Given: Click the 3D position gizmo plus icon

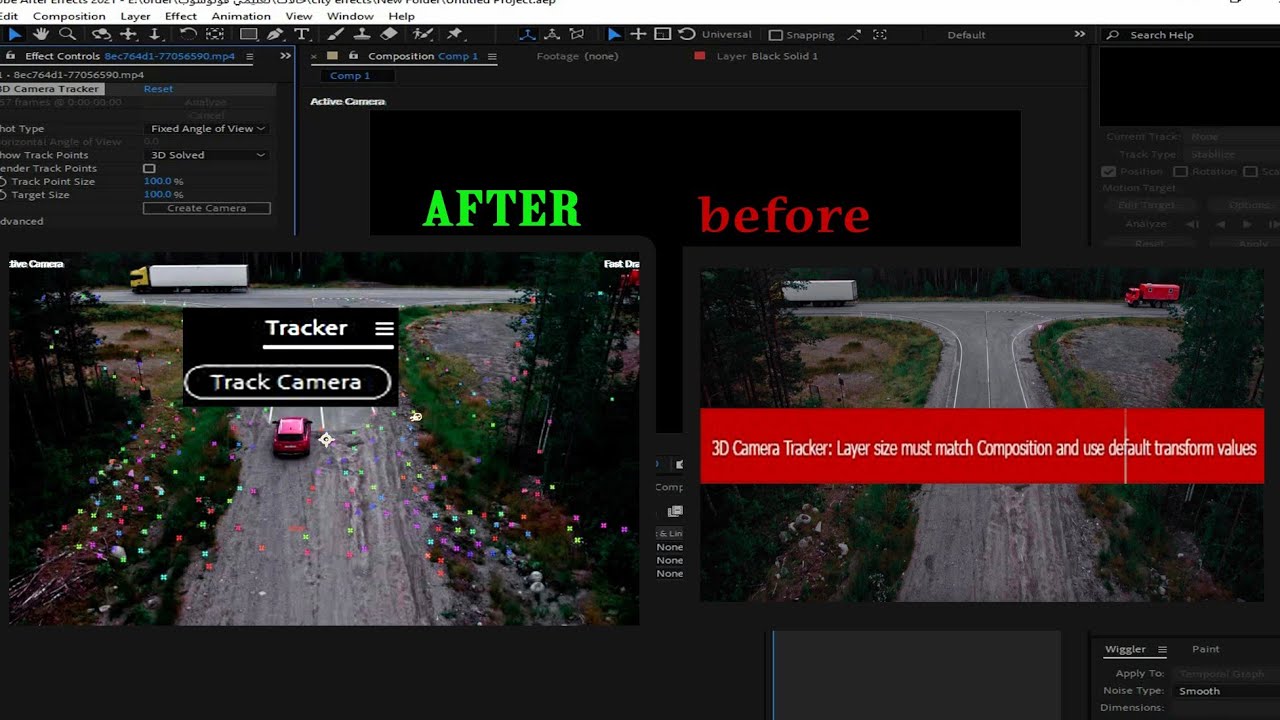Looking at the screenshot, I should pyautogui.click(x=638, y=34).
